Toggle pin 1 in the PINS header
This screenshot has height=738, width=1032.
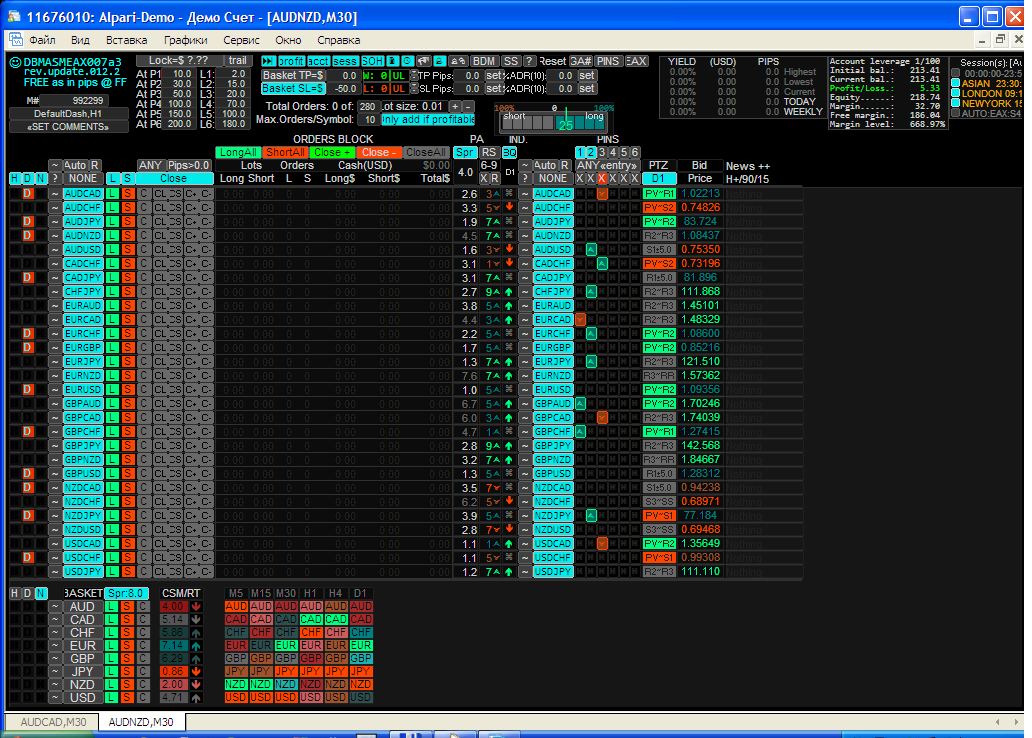[580, 152]
